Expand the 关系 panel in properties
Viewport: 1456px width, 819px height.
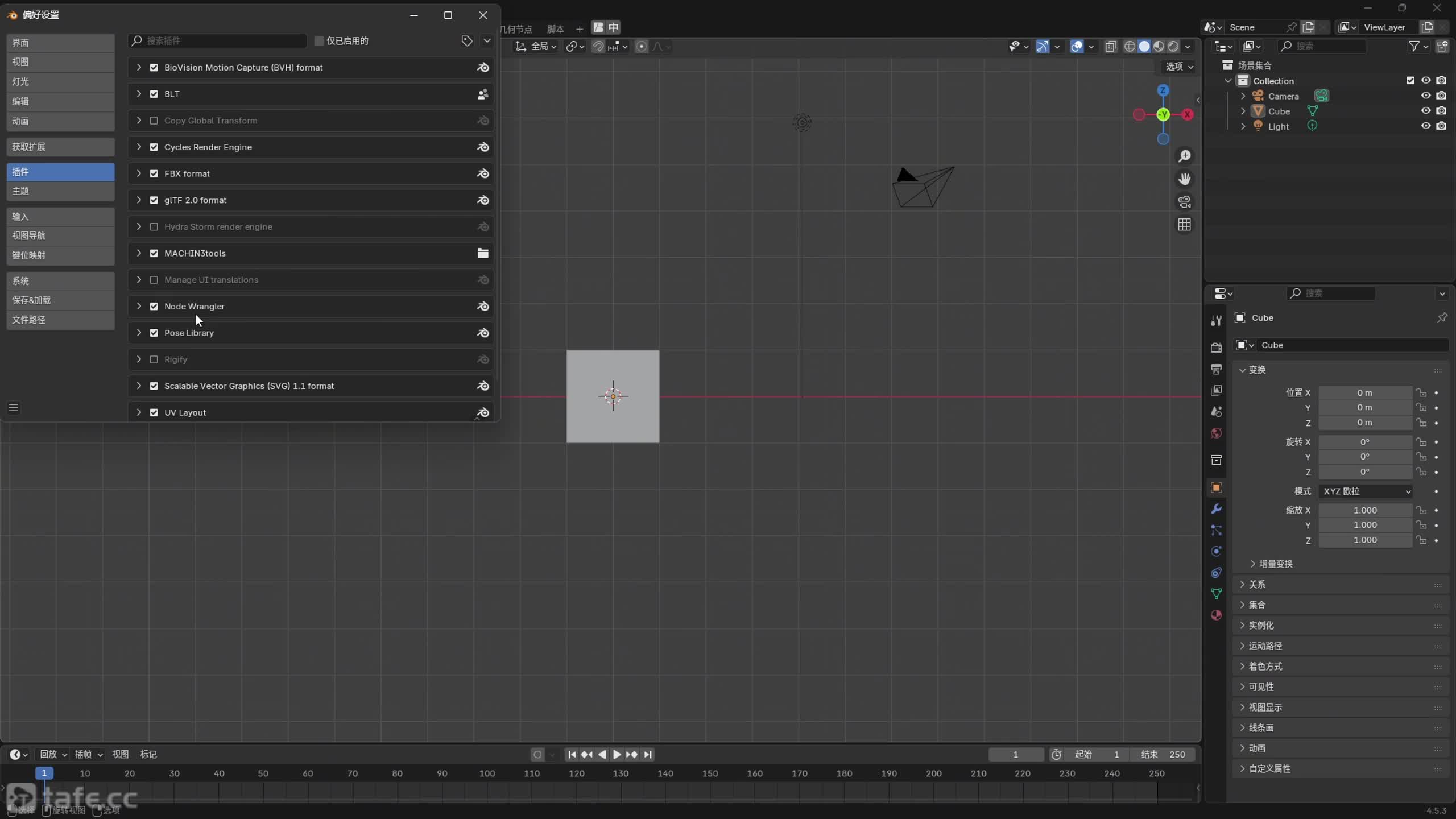click(1256, 584)
